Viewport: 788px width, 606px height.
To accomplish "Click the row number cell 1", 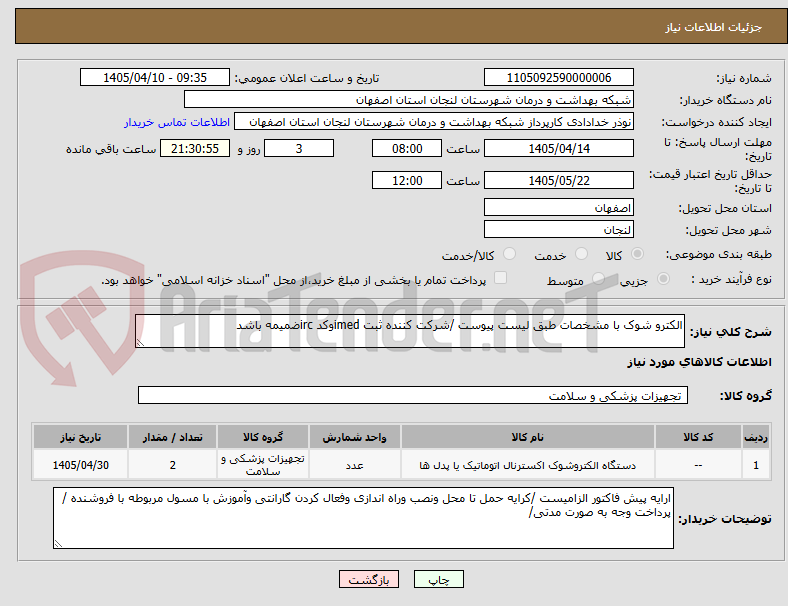I will pyautogui.click(x=755, y=465).
